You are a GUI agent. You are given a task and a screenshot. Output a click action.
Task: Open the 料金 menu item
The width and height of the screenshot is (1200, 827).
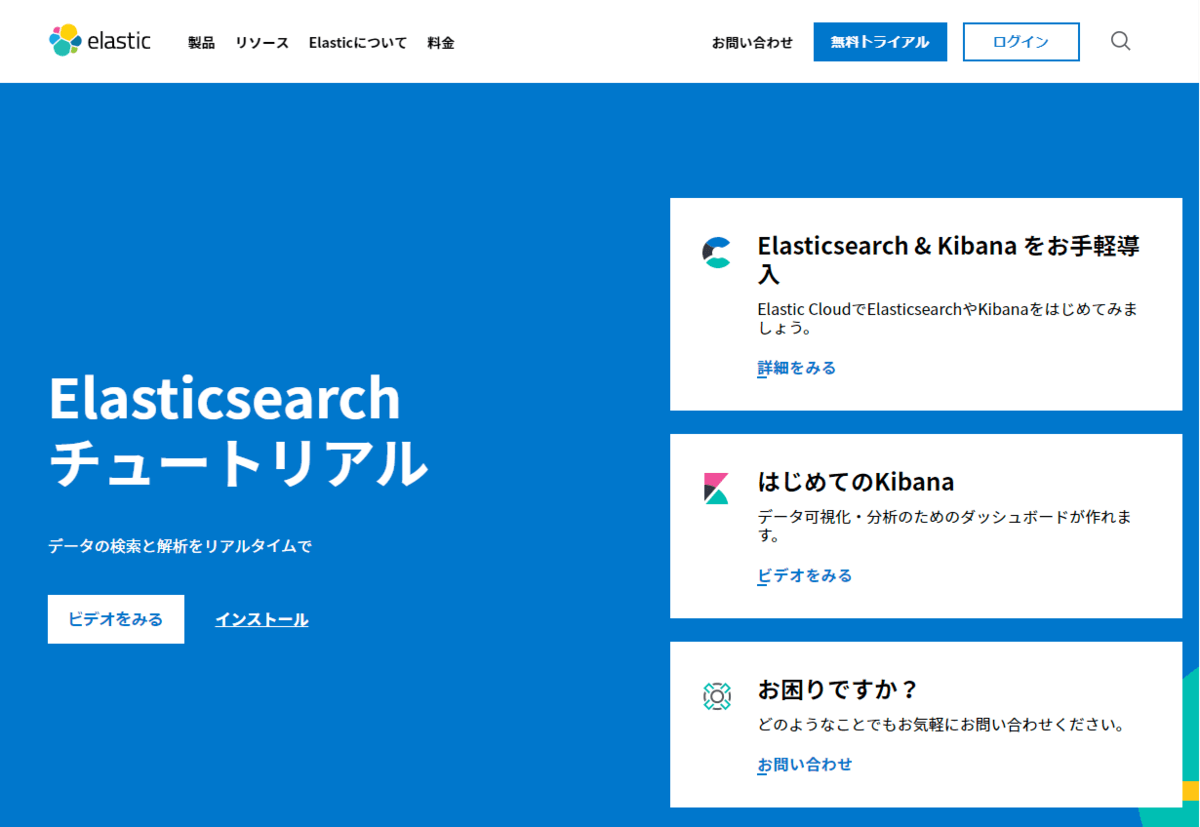(441, 43)
